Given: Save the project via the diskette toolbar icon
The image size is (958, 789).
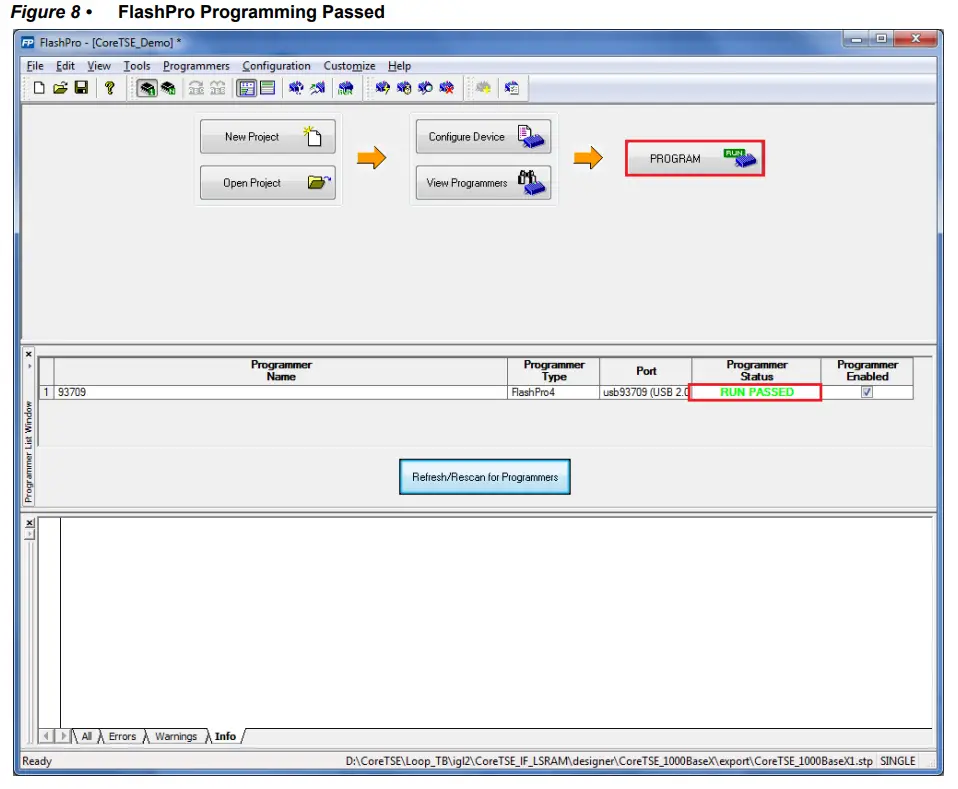Looking at the screenshot, I should click(82, 88).
